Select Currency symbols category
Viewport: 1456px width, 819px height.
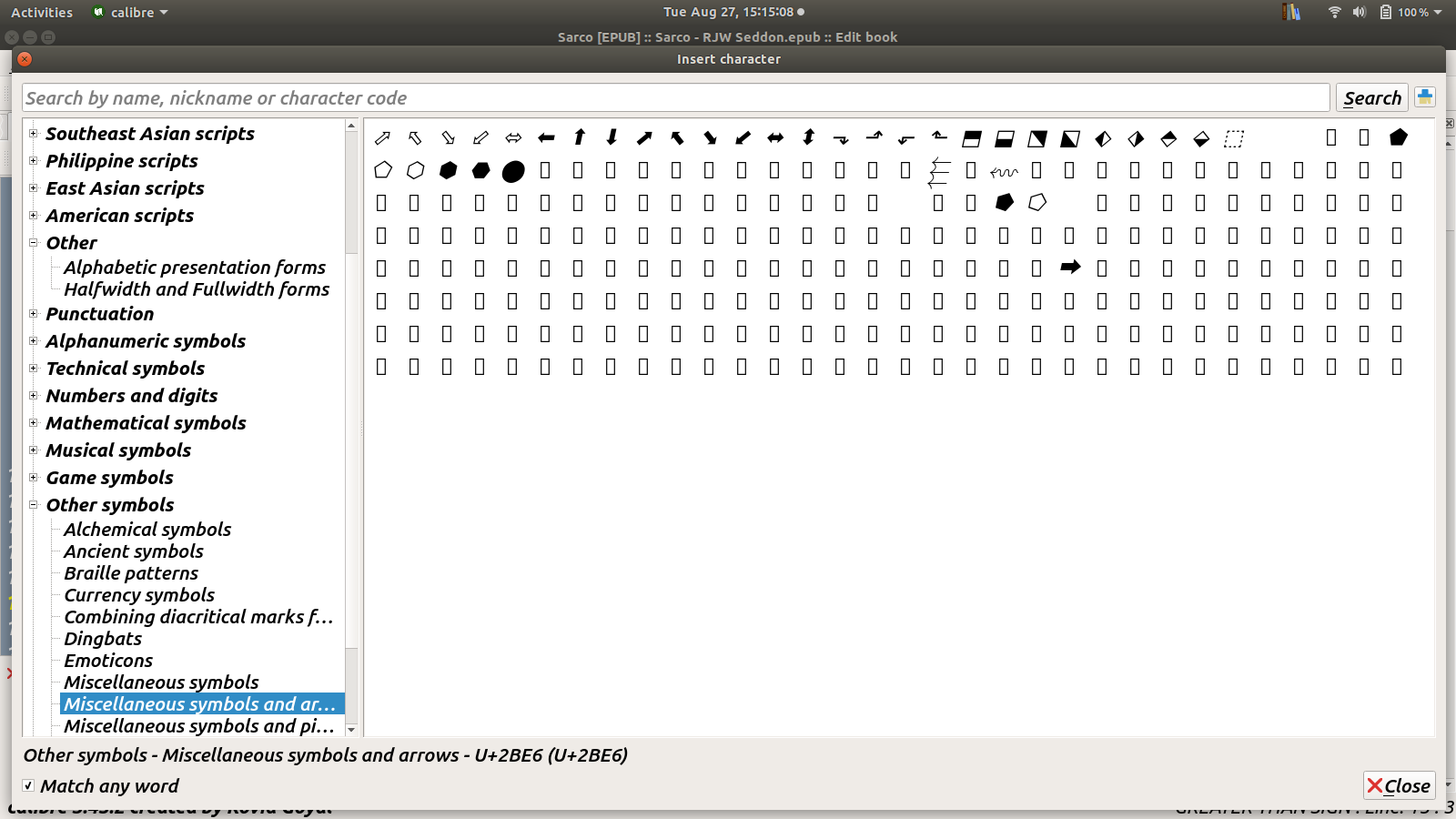[139, 595]
